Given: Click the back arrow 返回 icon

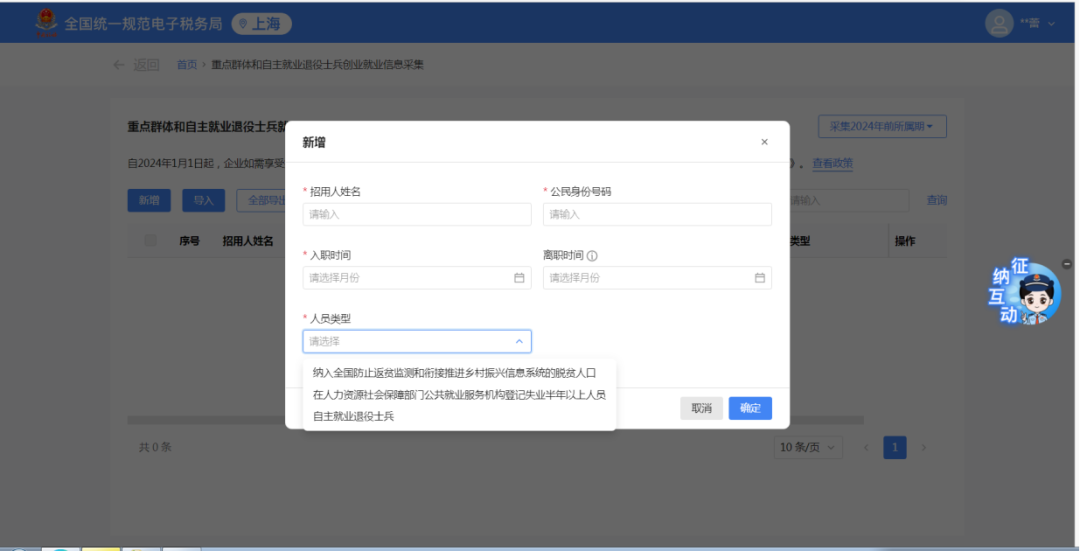Looking at the screenshot, I should (119, 65).
